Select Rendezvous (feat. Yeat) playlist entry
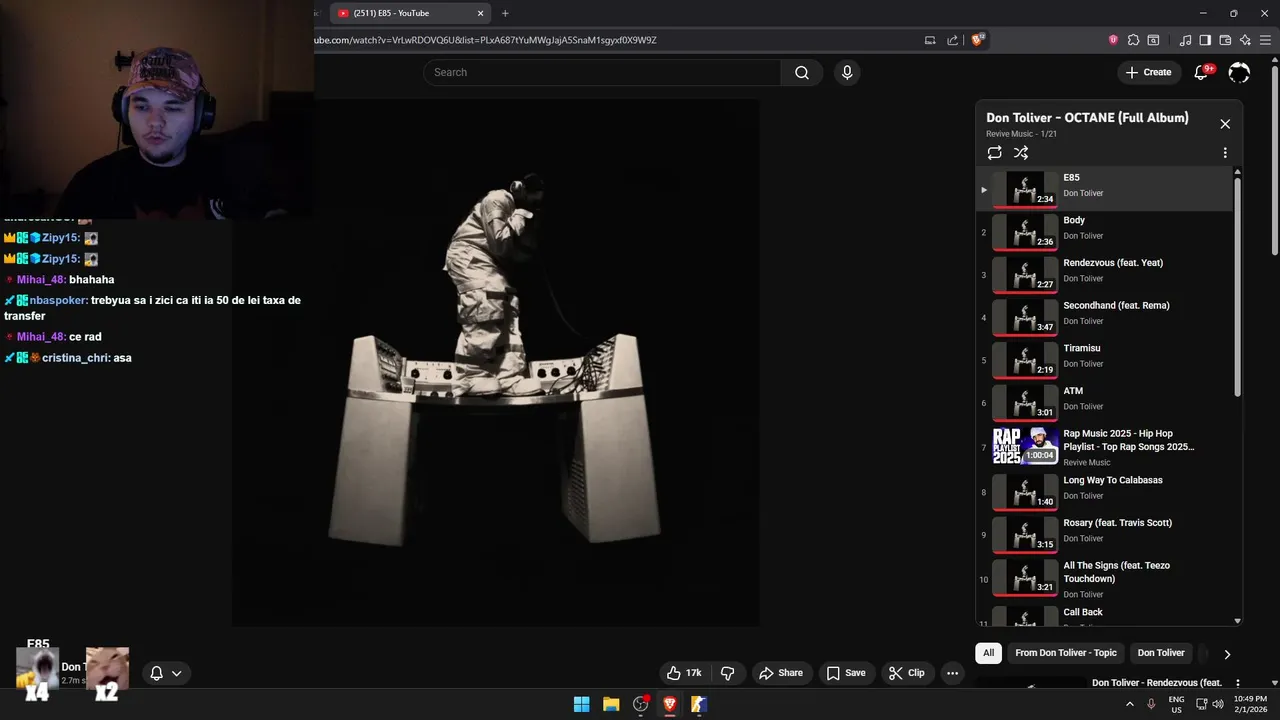 [x=1105, y=275]
